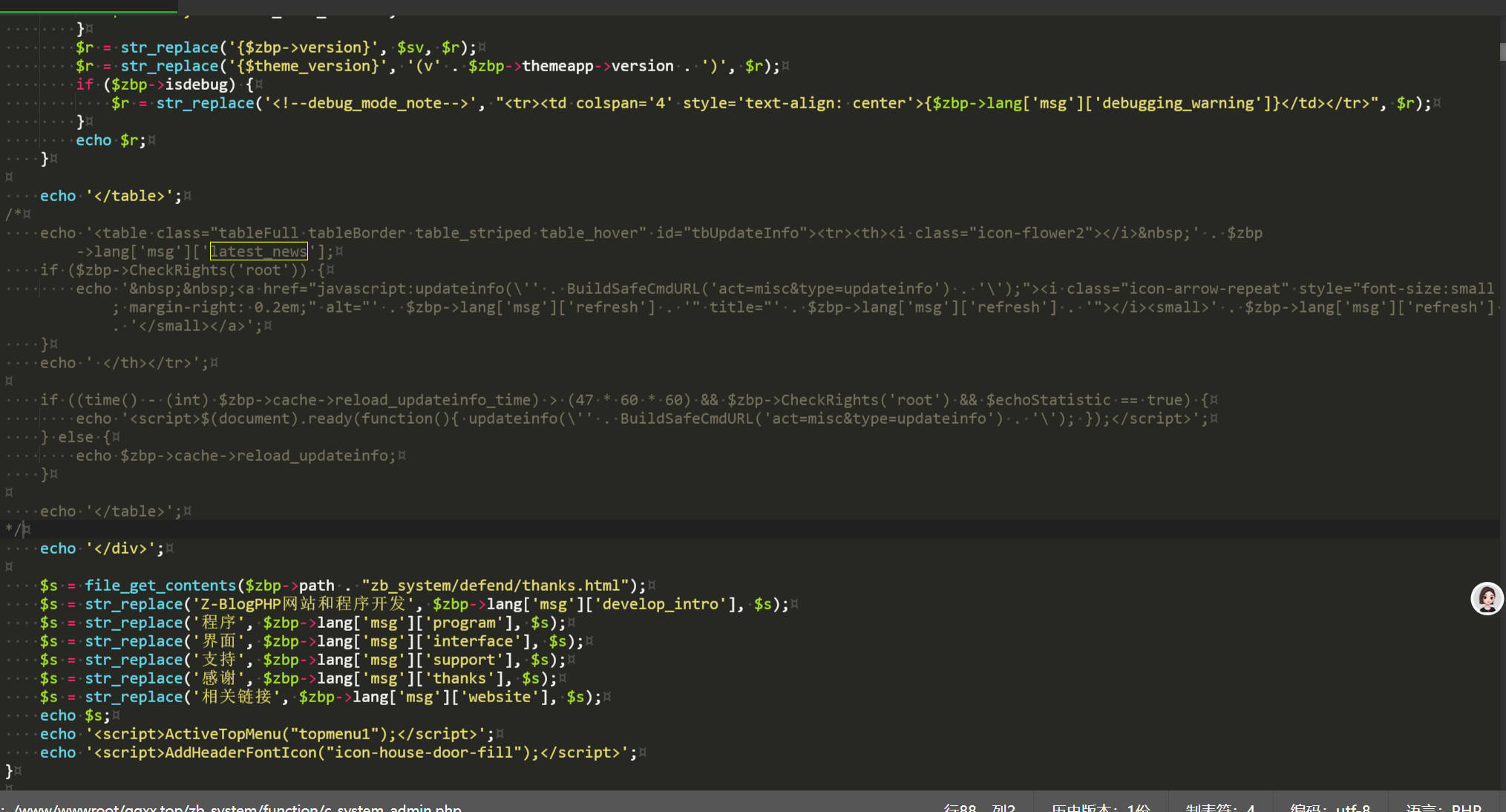Click the 'interface' lang key
1506x812 pixels.
pyautogui.click(x=473, y=641)
